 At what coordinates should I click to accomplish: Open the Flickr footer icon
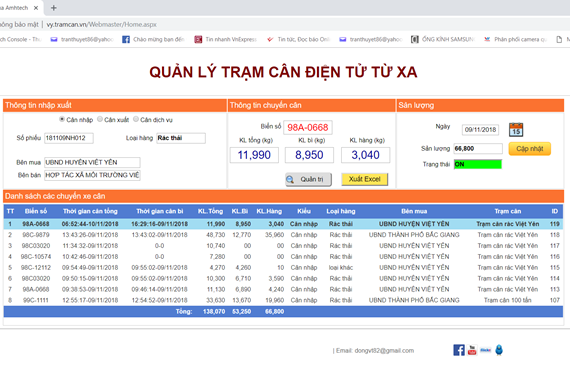coord(485,350)
